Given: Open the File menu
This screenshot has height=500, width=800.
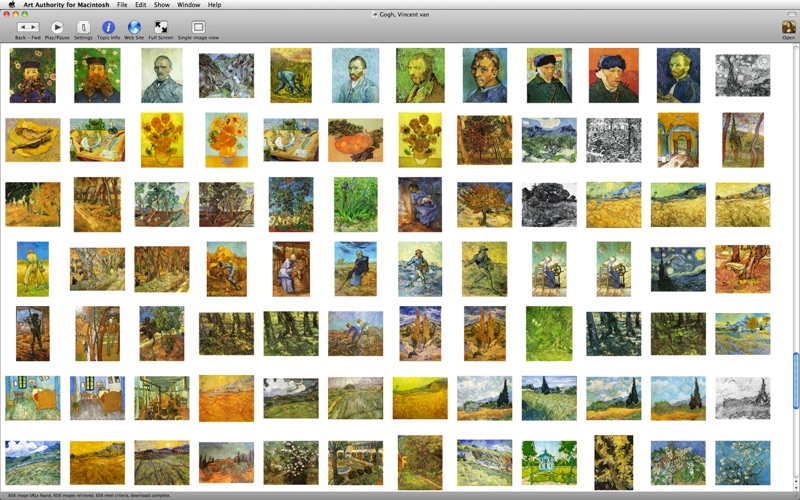Looking at the screenshot, I should [x=122, y=5].
